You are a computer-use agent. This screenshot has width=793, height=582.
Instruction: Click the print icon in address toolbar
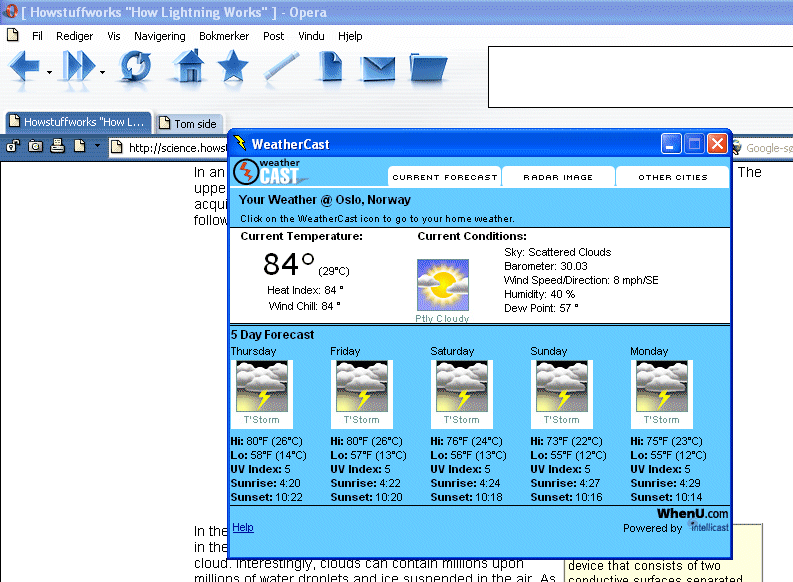(x=58, y=146)
